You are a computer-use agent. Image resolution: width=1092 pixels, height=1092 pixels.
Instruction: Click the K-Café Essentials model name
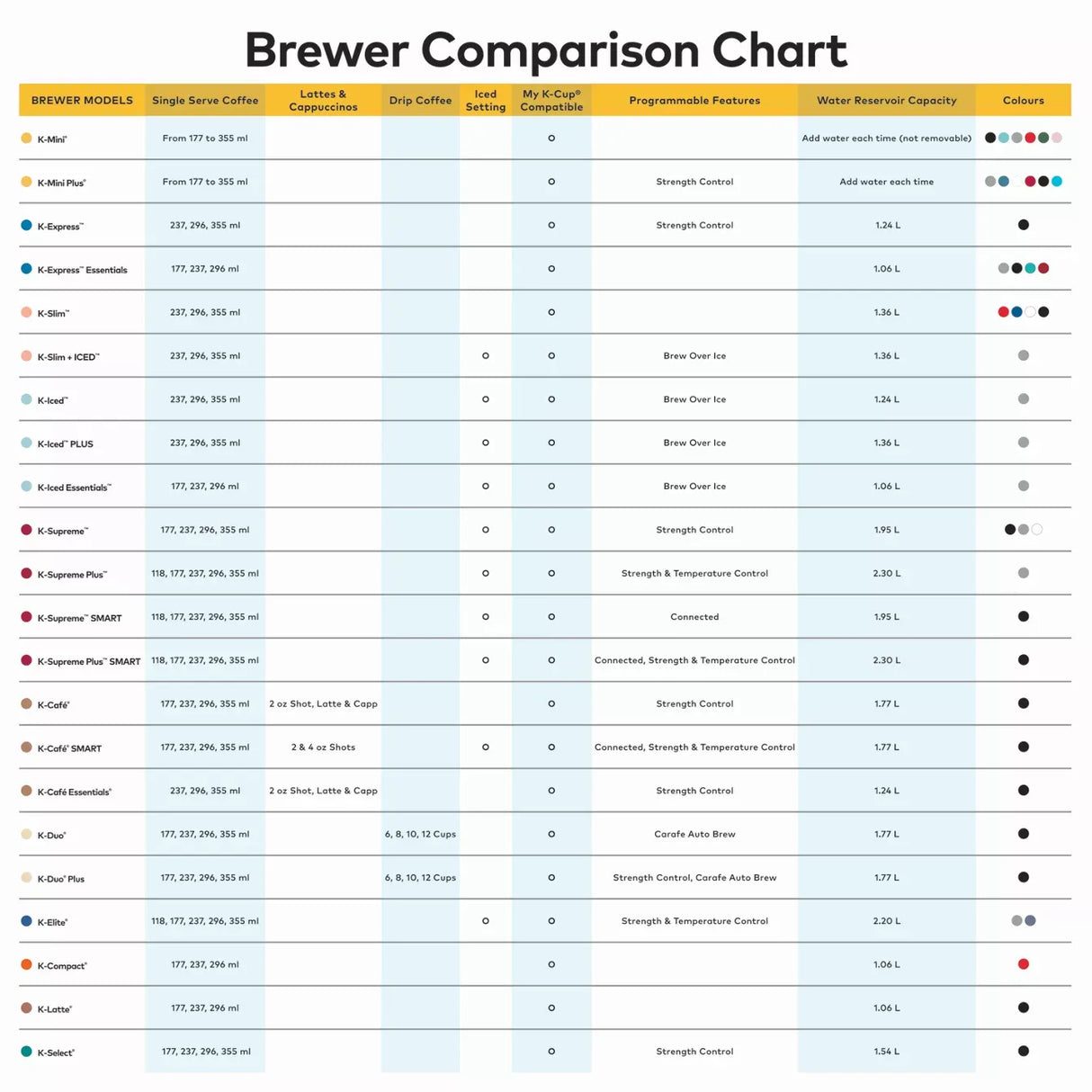pyautogui.click(x=75, y=792)
